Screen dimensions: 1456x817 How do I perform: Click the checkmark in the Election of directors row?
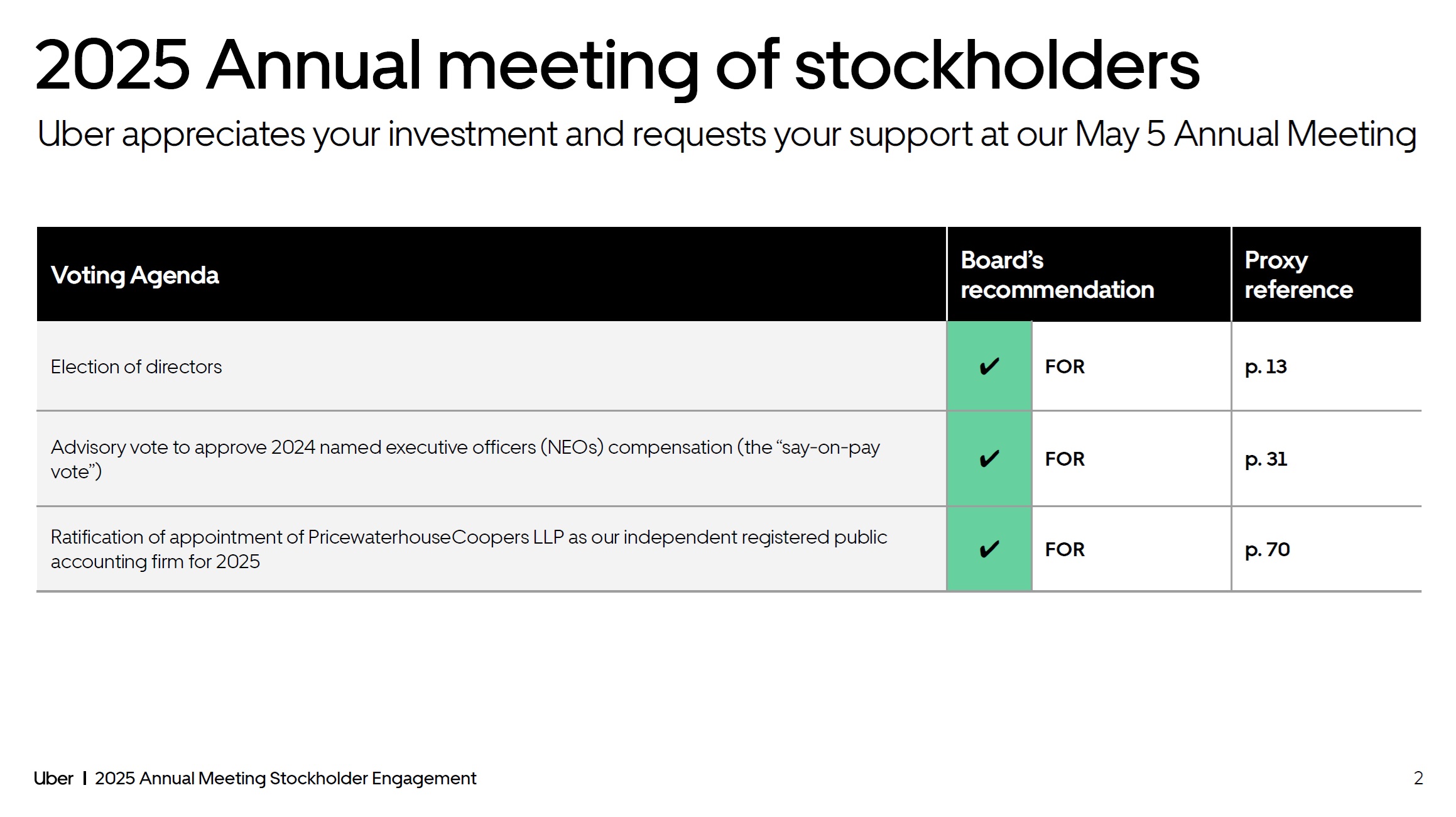click(989, 366)
